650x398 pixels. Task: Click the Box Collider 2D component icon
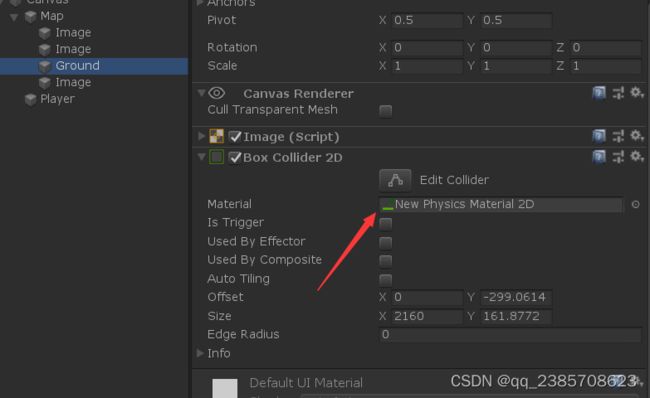(x=216, y=157)
